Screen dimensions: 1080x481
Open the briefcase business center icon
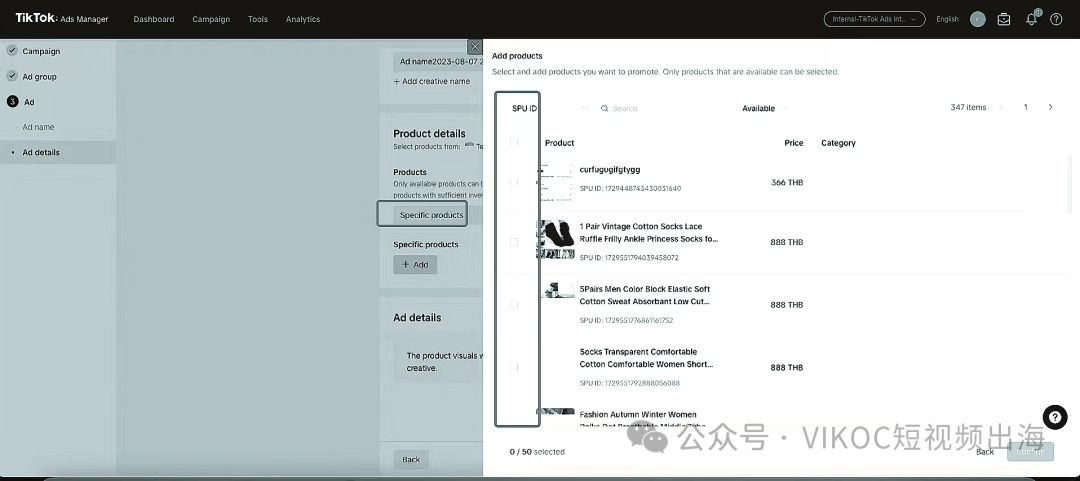click(x=1004, y=19)
